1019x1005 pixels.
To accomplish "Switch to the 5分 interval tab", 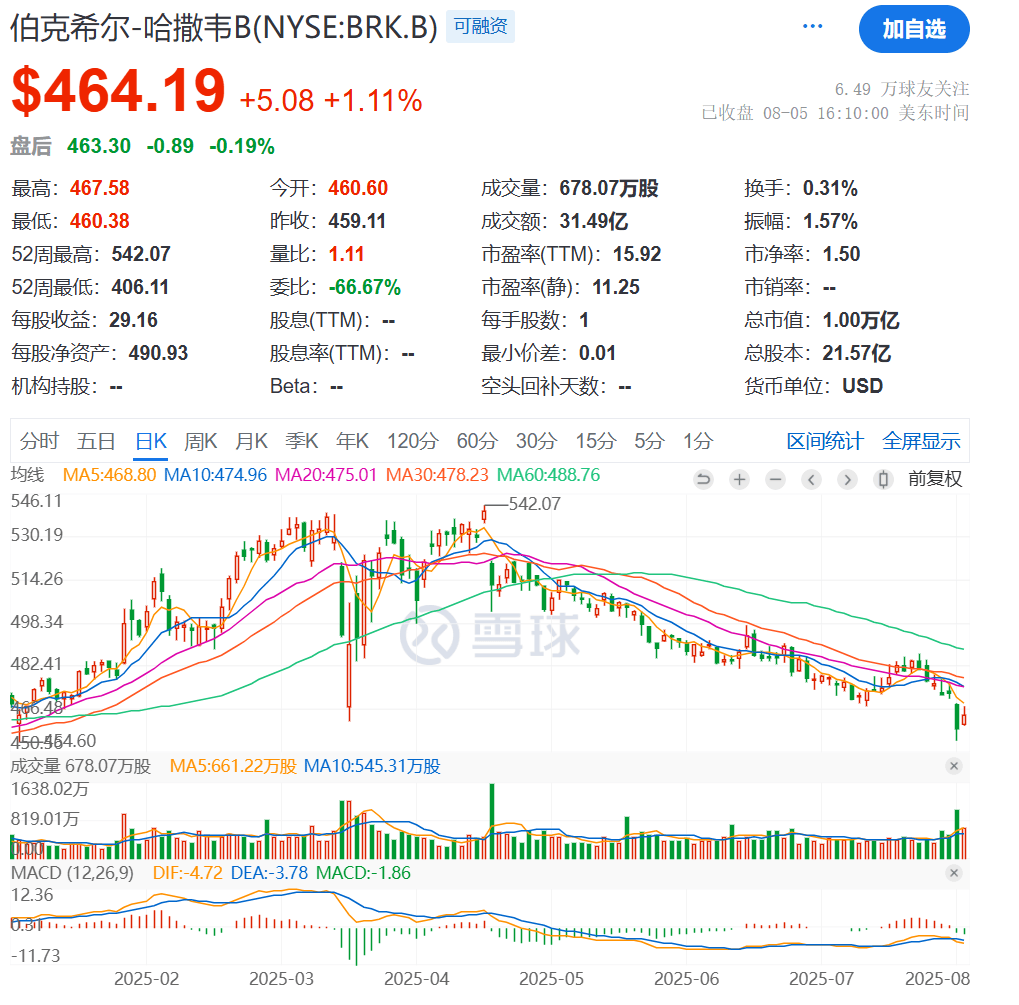I will (649, 441).
